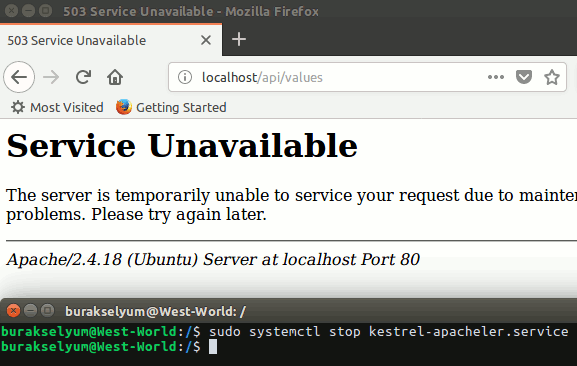Minimize the Firefox window
The height and width of the screenshot is (366, 577).
click(28, 10)
